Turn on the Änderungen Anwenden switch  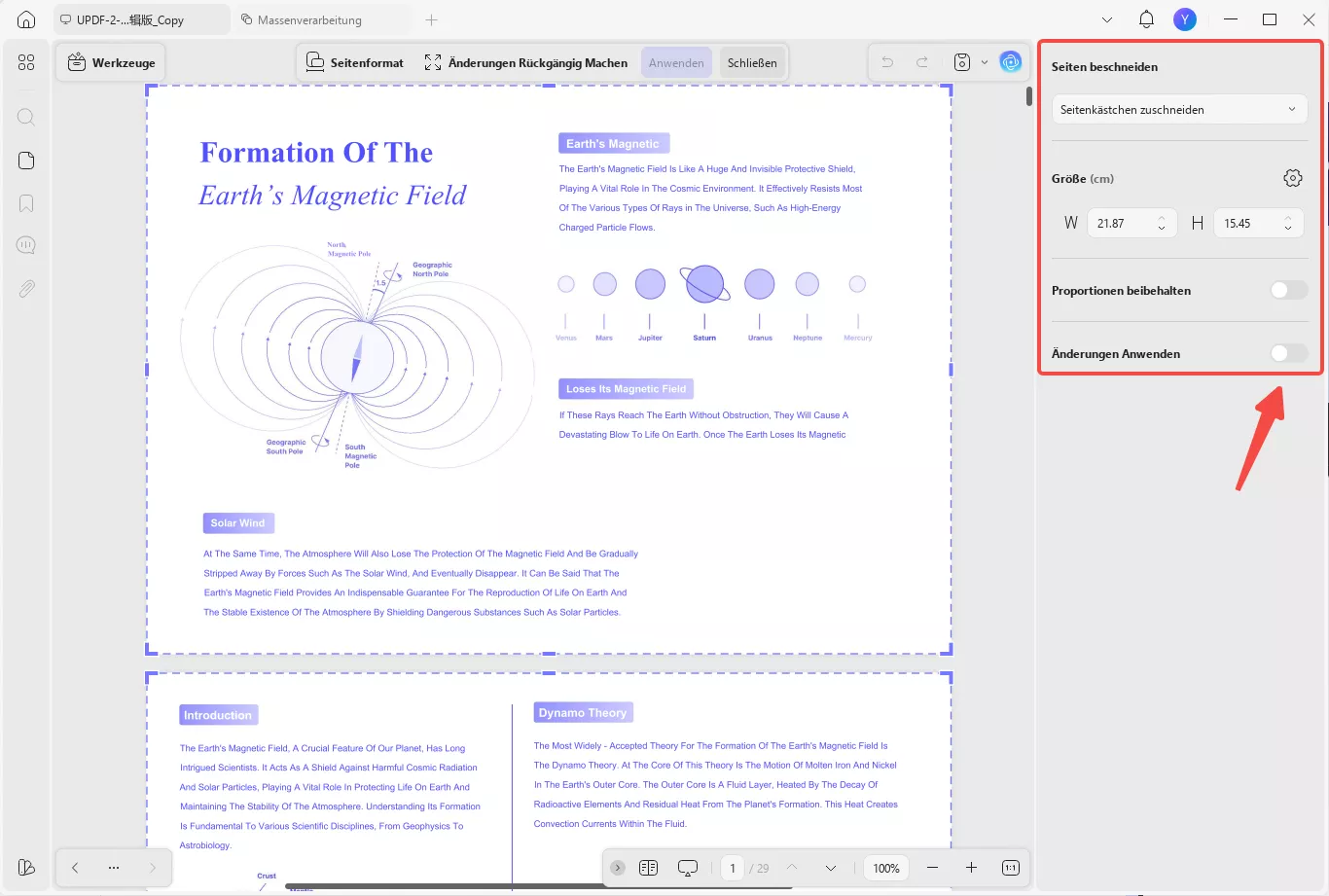click(x=1289, y=353)
